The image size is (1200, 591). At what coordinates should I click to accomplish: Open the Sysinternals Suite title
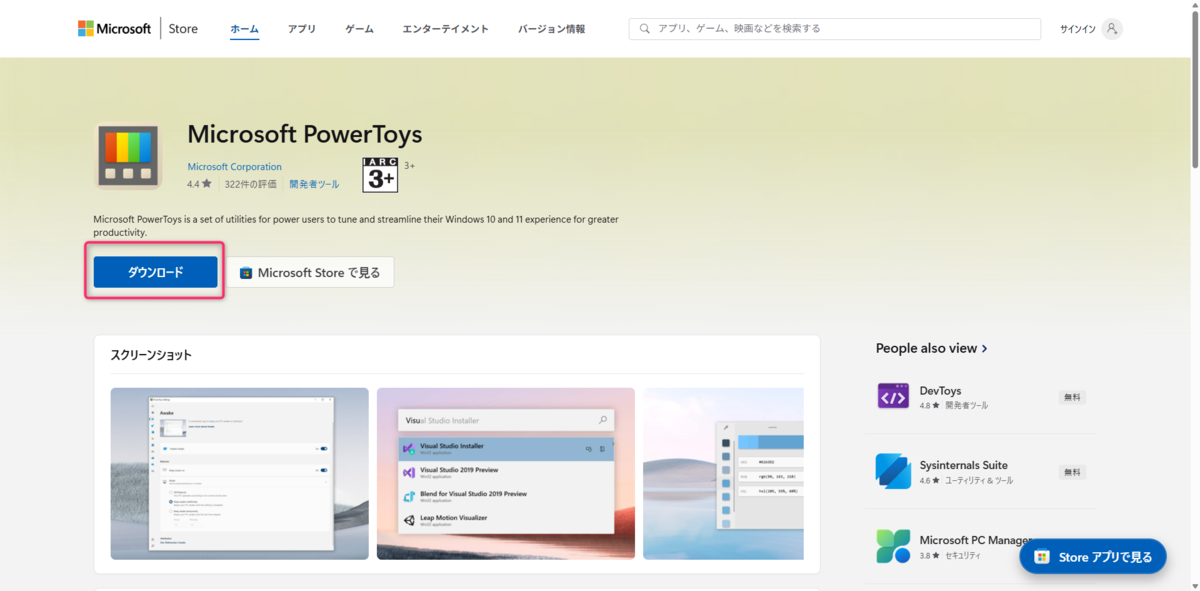pyautogui.click(x=964, y=465)
